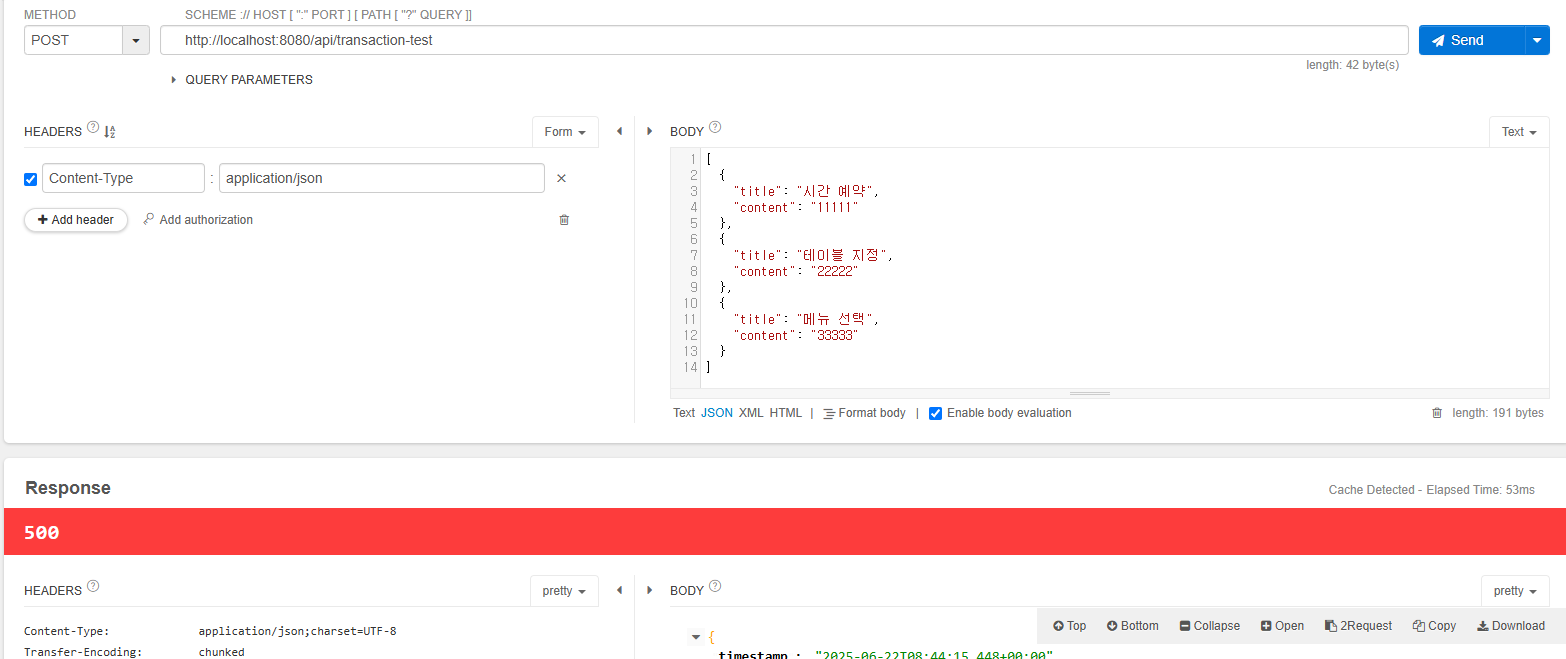Switch body syntax to Text

coord(684,413)
